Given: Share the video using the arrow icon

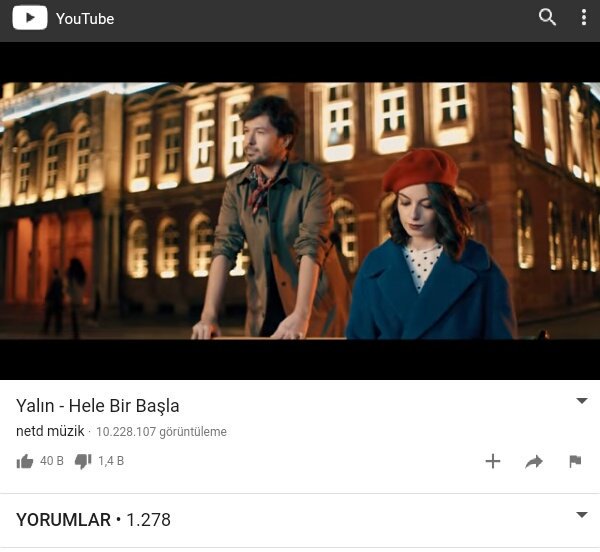Looking at the screenshot, I should [x=534, y=462].
